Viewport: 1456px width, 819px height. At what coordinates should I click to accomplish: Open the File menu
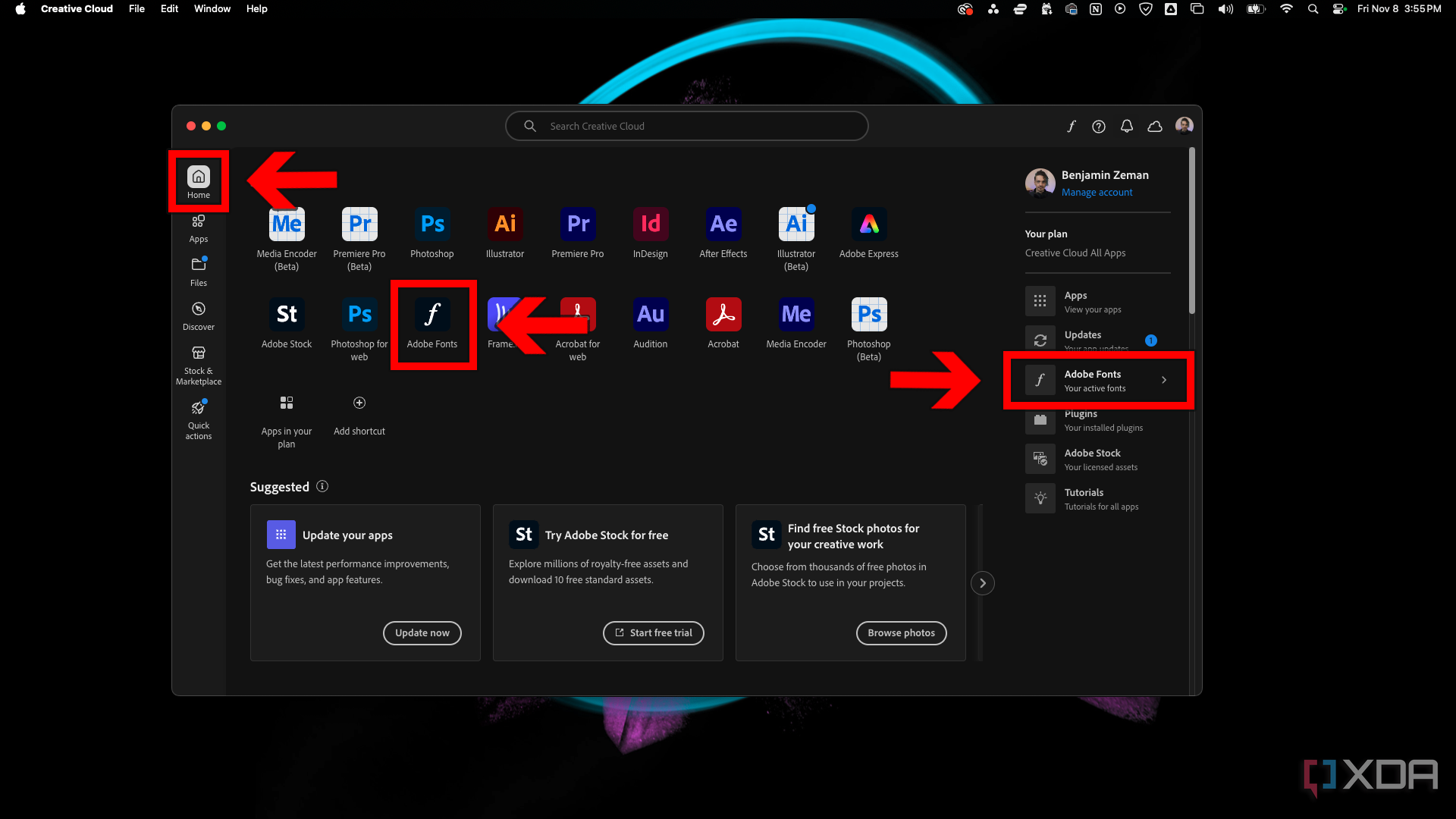(136, 8)
